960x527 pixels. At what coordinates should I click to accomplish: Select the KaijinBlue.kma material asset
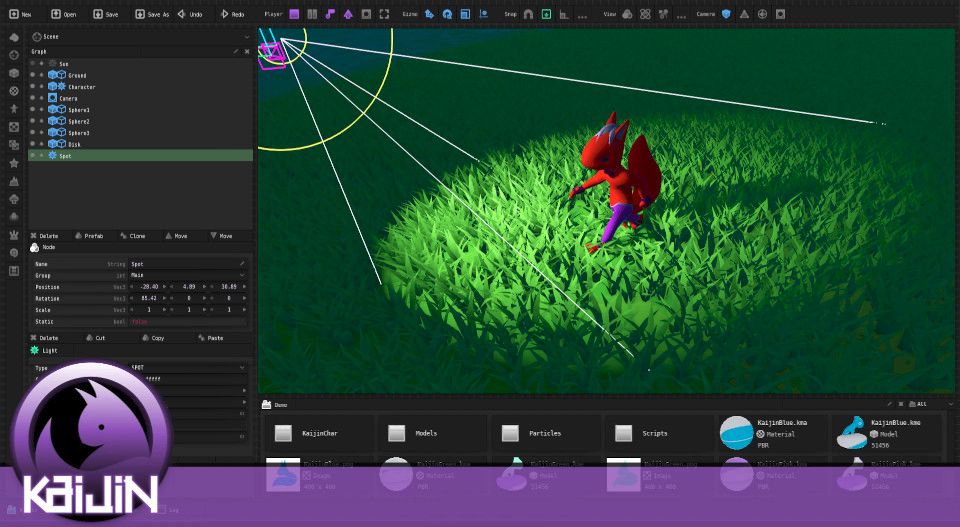[774, 433]
